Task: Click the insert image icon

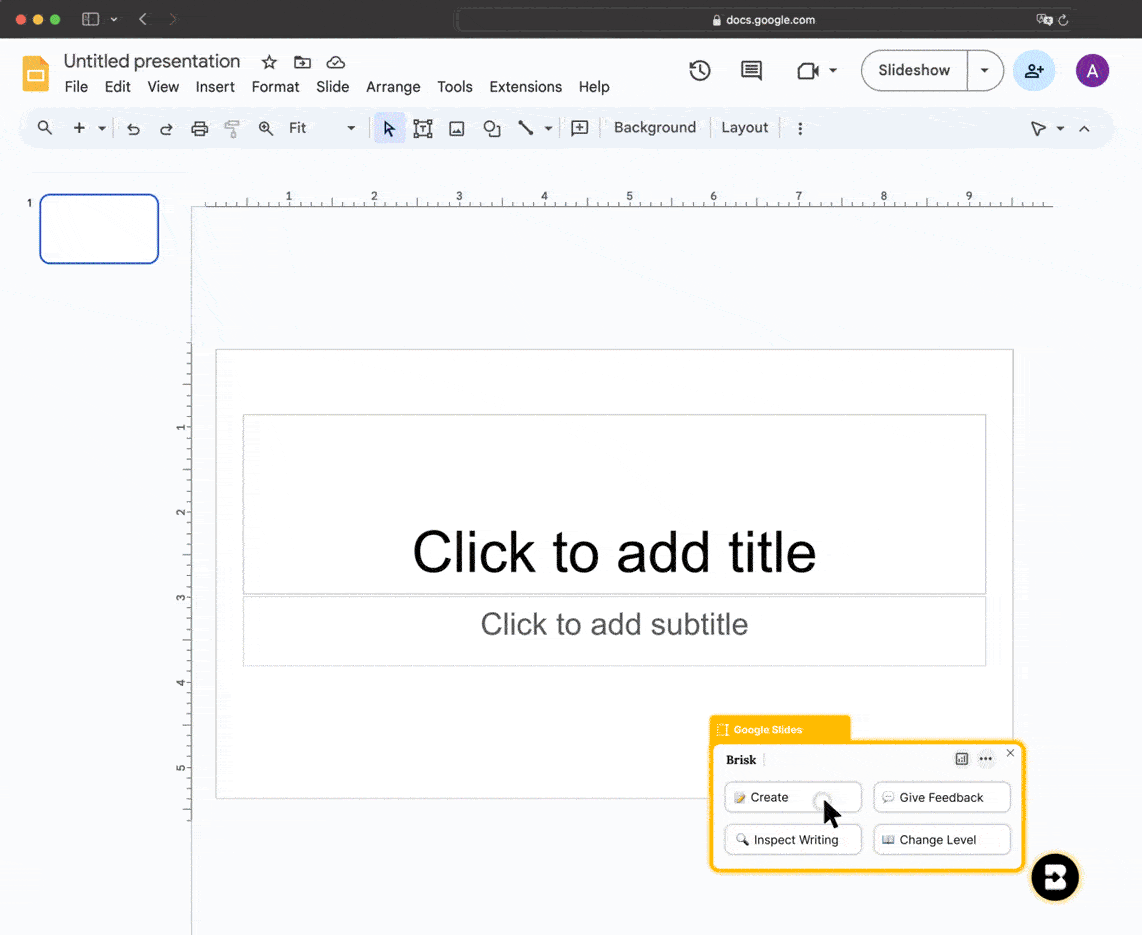Action: coord(457,129)
